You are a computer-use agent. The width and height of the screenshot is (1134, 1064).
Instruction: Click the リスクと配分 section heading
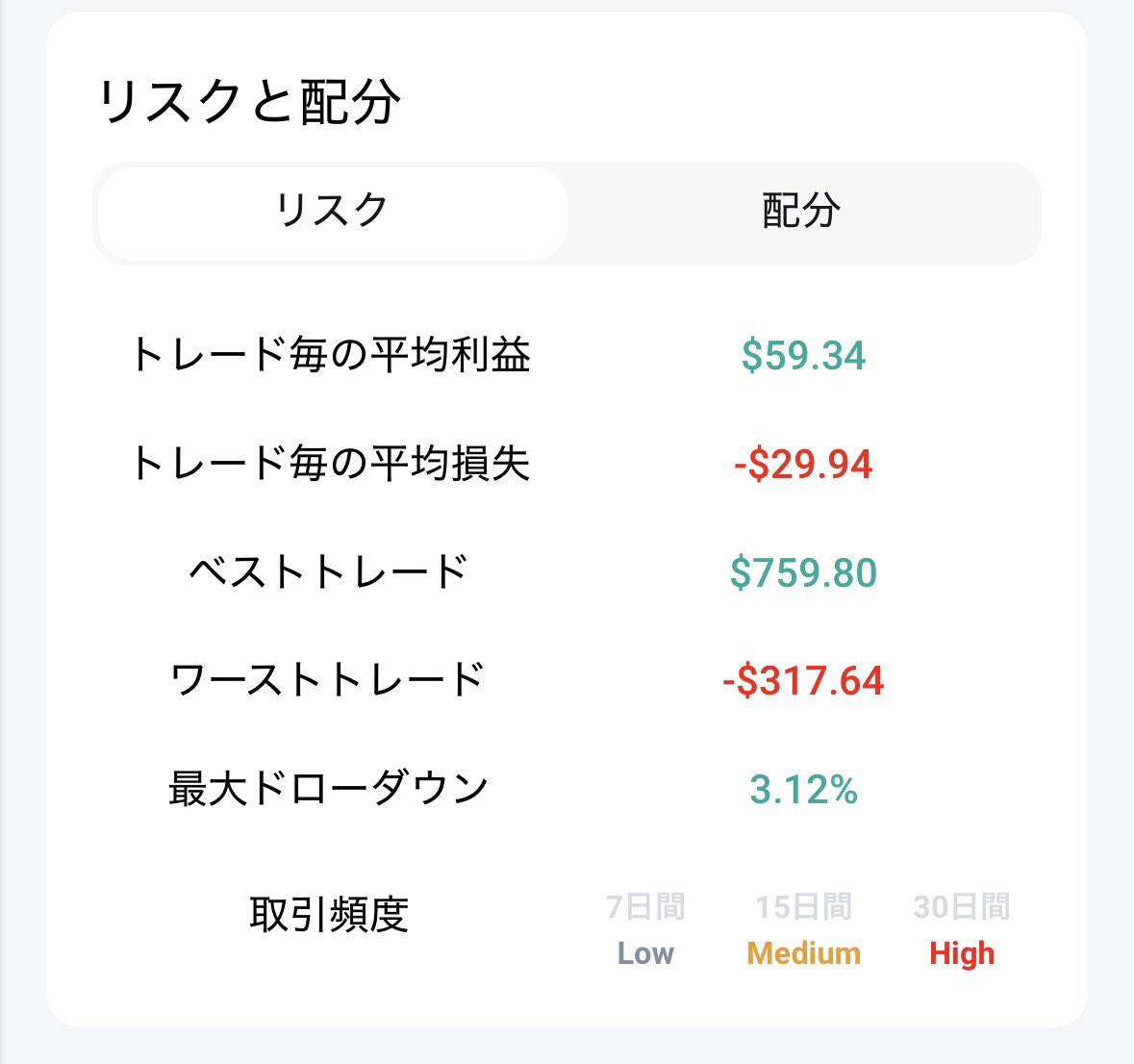[249, 102]
